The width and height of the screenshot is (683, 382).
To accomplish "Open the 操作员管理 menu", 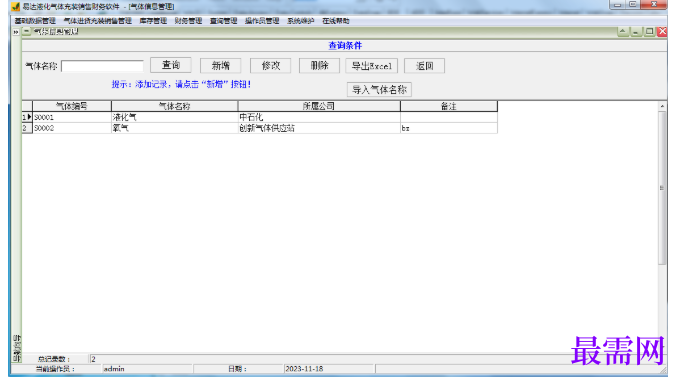I will click(262, 20).
